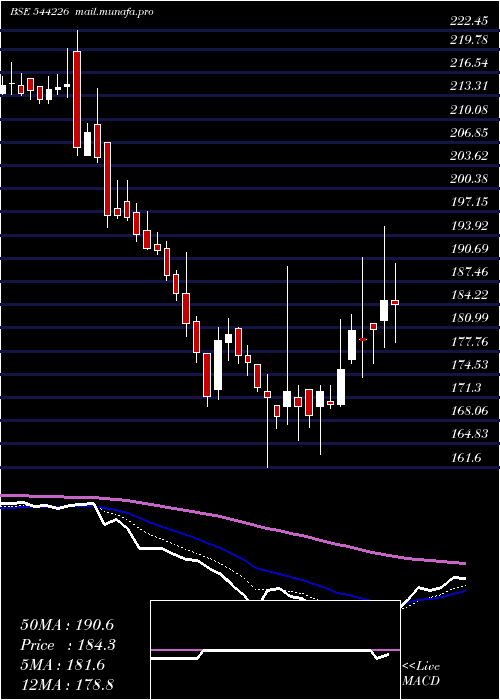Click the mail.munafa.pro watermark text
500x700 pixels.
pos(113,12)
